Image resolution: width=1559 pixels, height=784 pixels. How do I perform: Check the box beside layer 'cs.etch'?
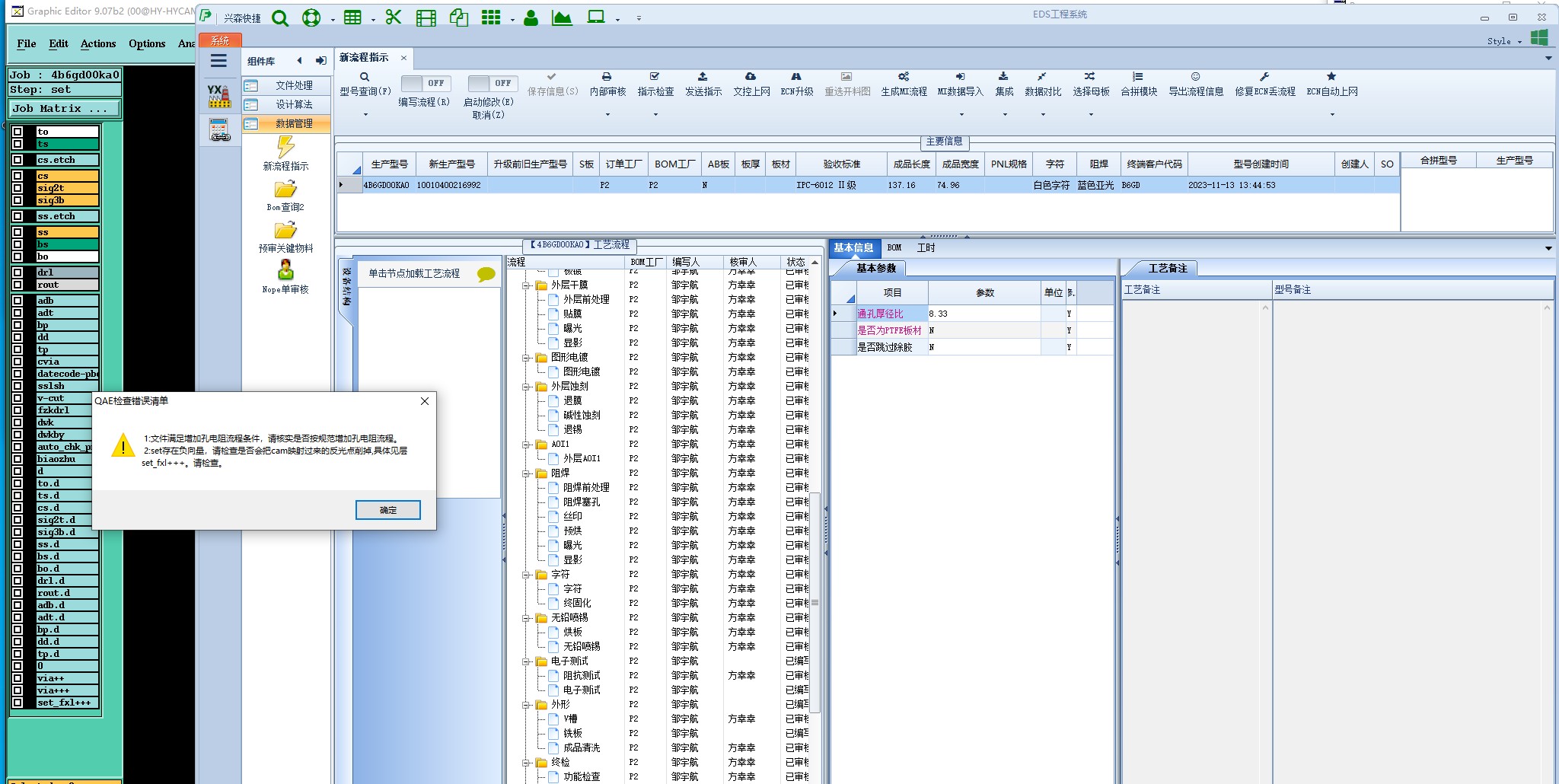pos(18,160)
